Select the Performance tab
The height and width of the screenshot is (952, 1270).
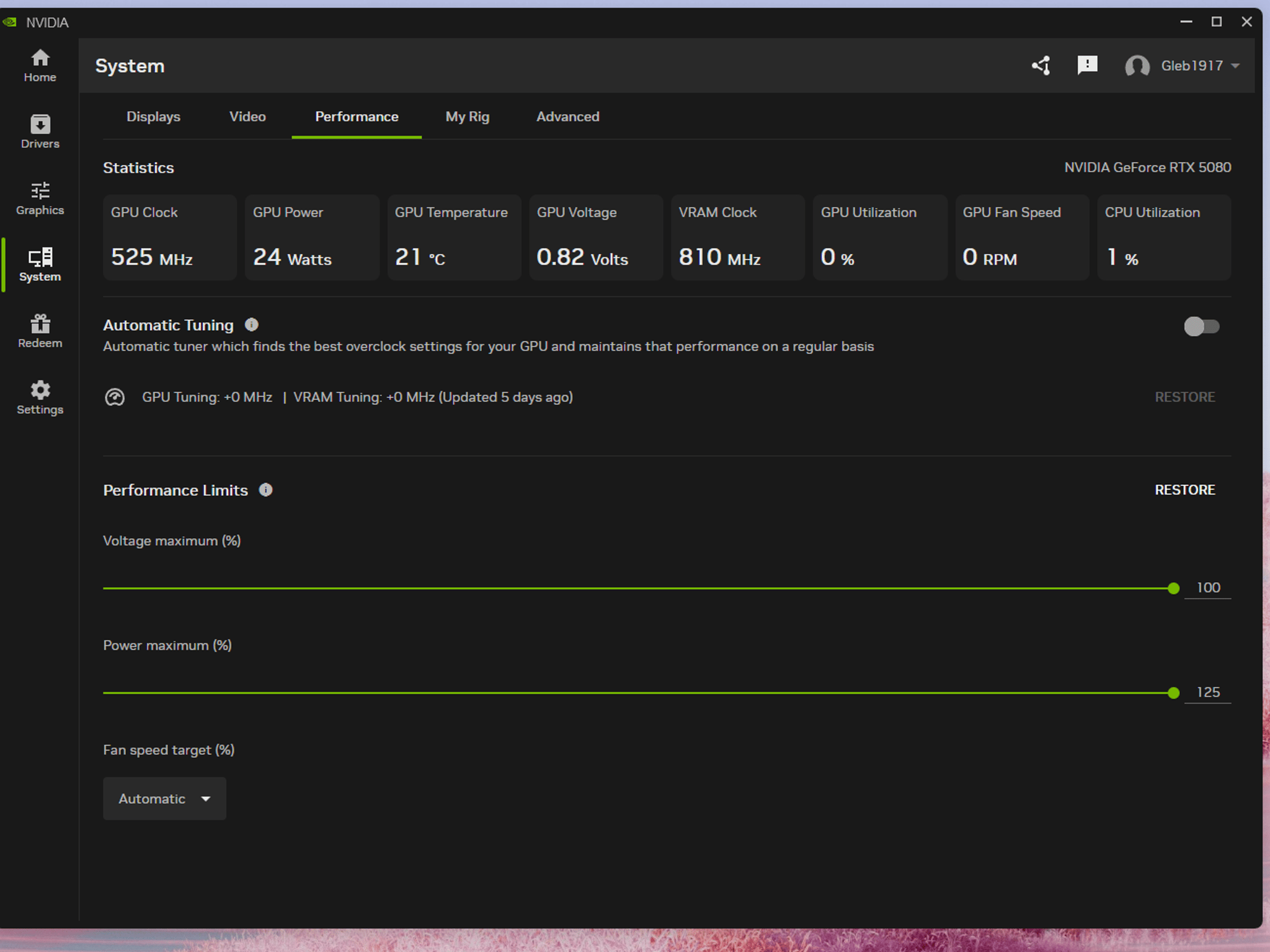pos(357,117)
